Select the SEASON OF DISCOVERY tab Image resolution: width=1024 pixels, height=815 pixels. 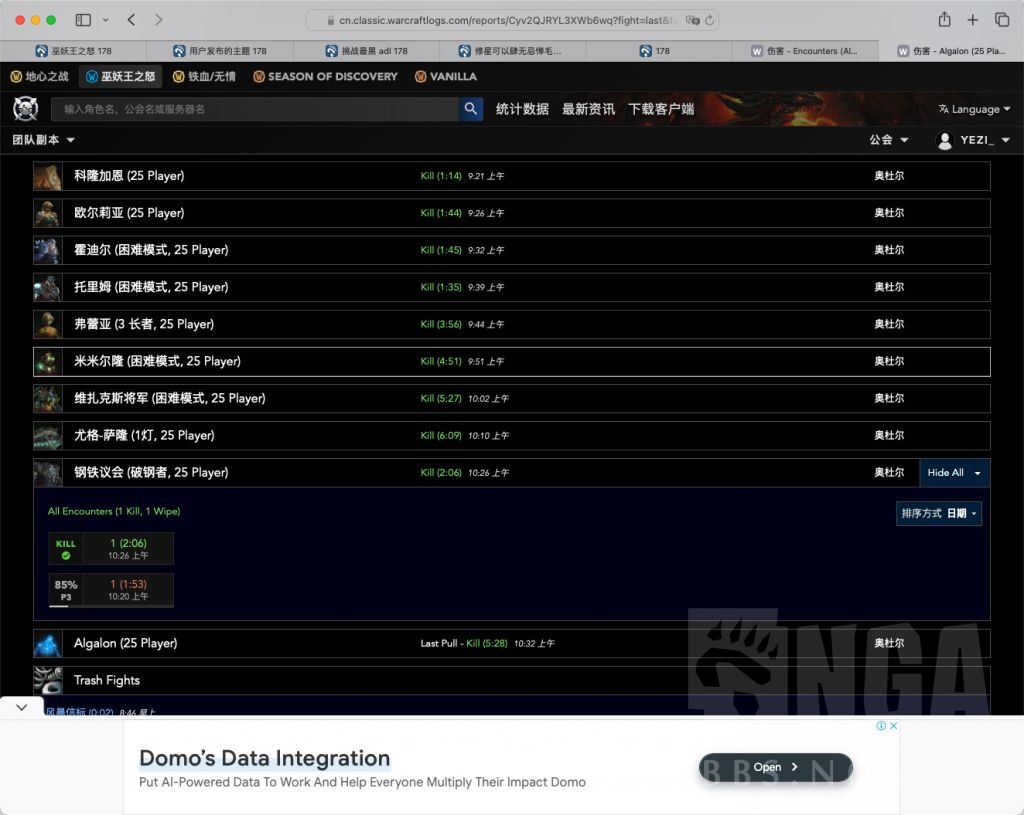pos(325,76)
